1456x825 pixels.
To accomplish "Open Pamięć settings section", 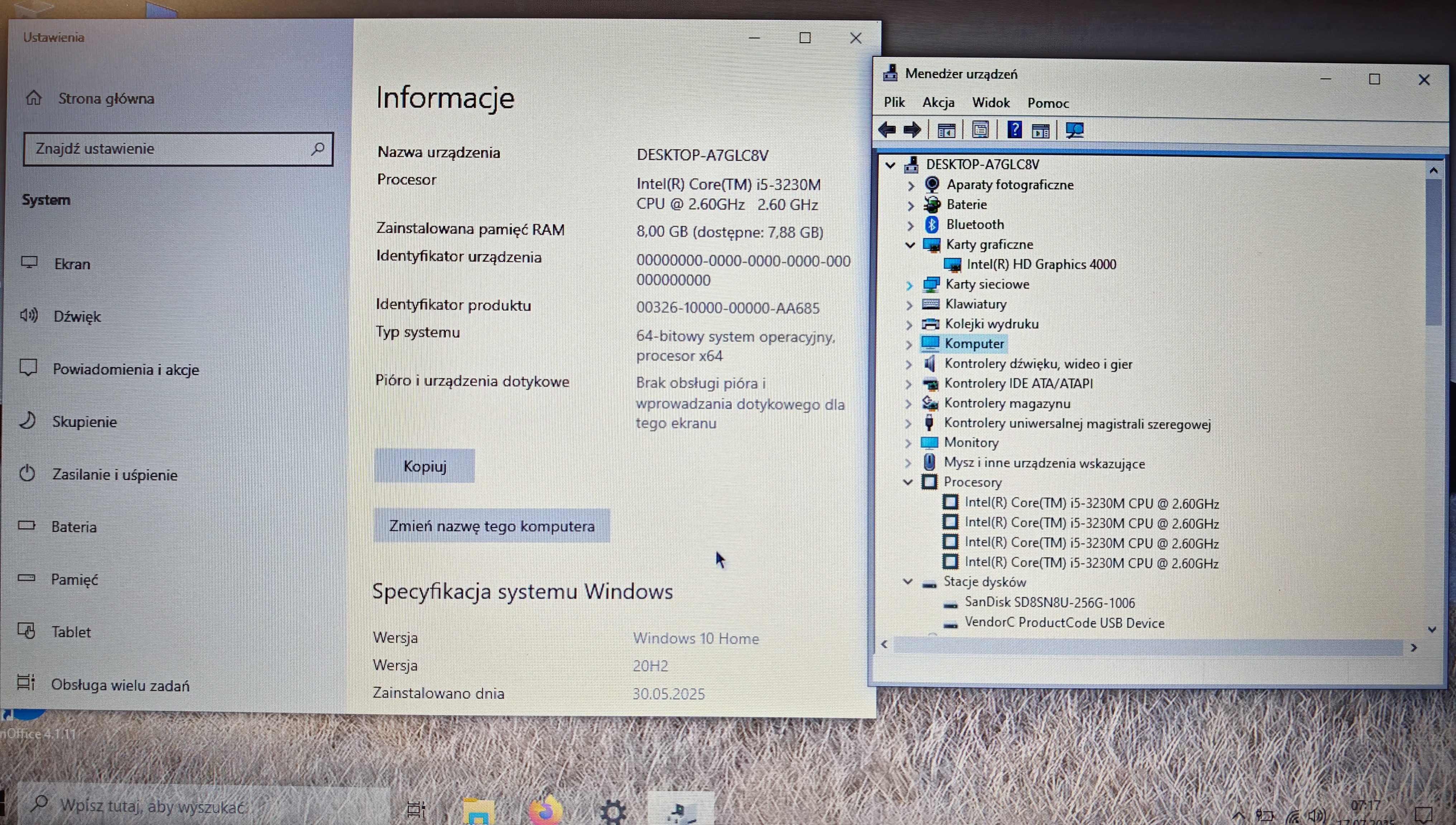I will tap(59, 579).
